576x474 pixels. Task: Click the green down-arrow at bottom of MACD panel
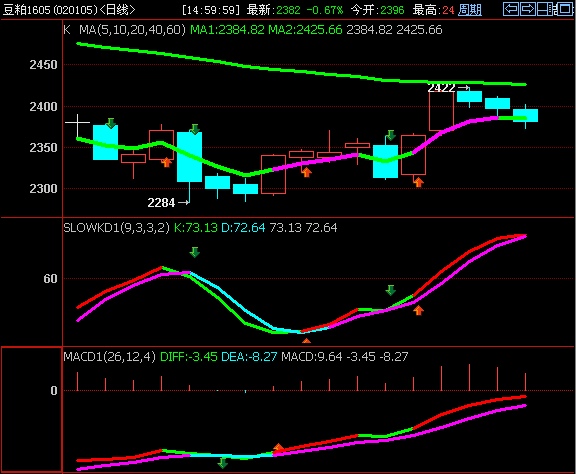[223, 463]
